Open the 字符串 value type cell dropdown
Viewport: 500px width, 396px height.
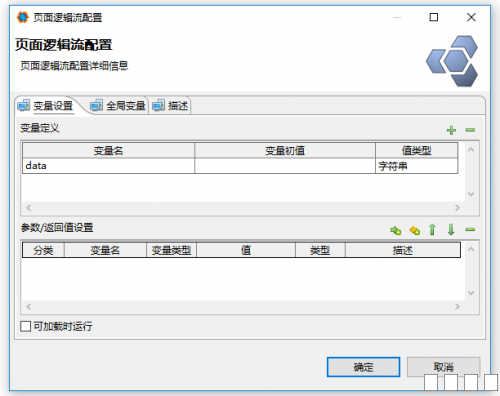tap(417, 166)
